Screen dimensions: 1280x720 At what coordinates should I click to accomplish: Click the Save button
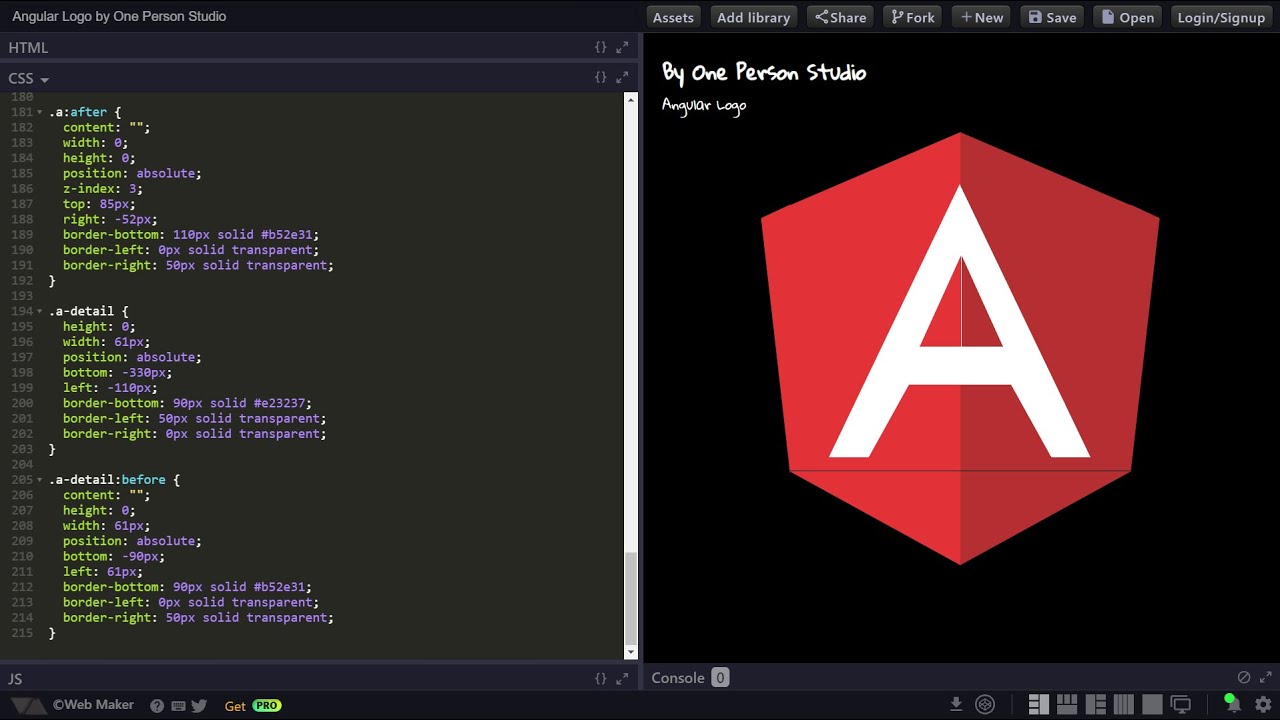[1052, 17]
